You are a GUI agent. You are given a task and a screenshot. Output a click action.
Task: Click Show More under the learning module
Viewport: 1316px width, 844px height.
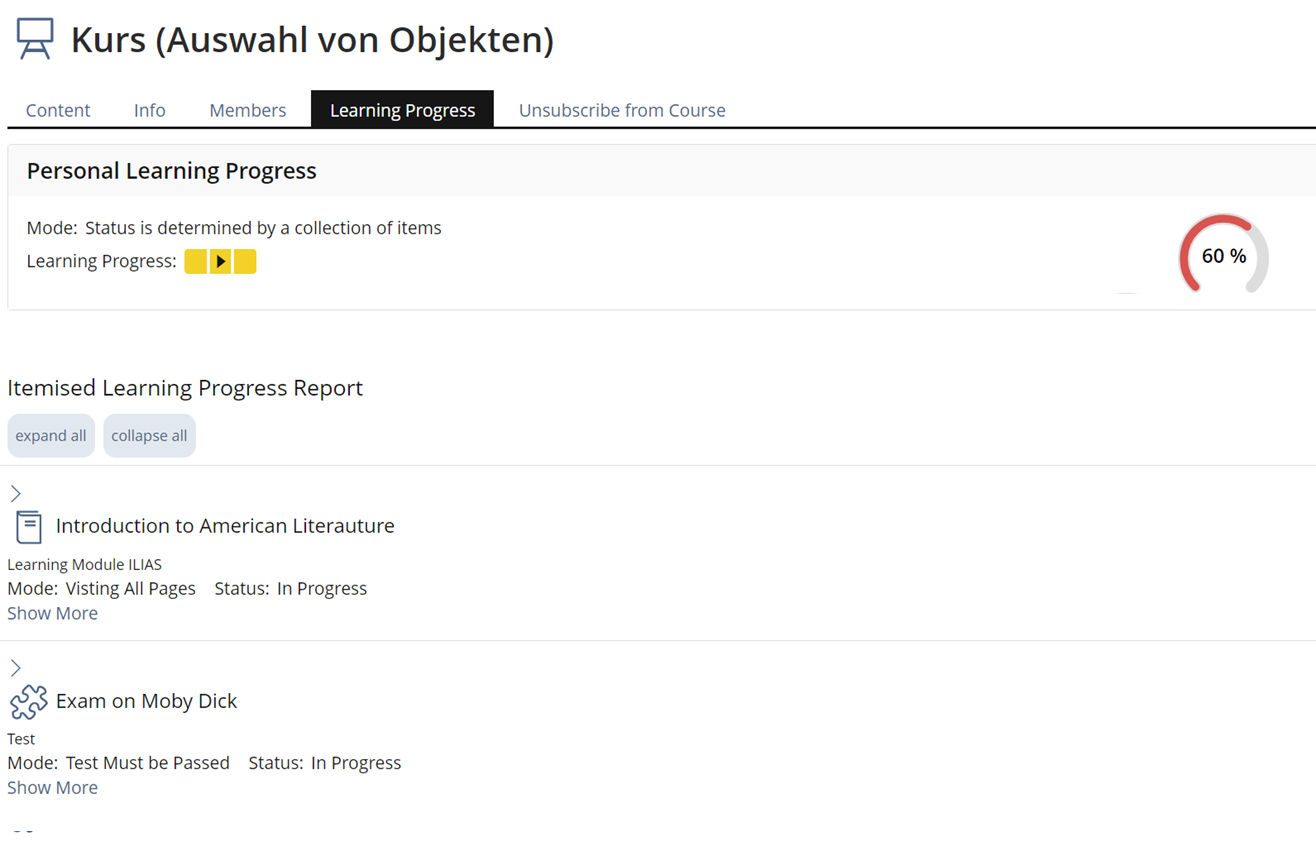pyautogui.click(x=52, y=614)
